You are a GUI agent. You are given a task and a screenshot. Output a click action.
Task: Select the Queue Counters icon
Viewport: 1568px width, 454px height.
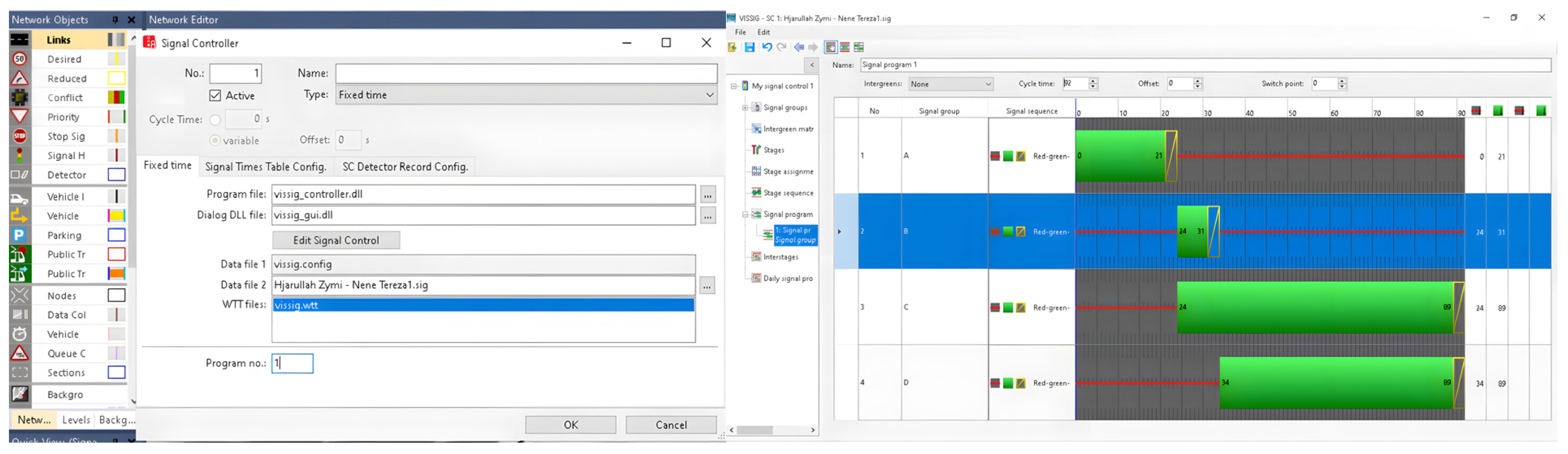pos(19,354)
